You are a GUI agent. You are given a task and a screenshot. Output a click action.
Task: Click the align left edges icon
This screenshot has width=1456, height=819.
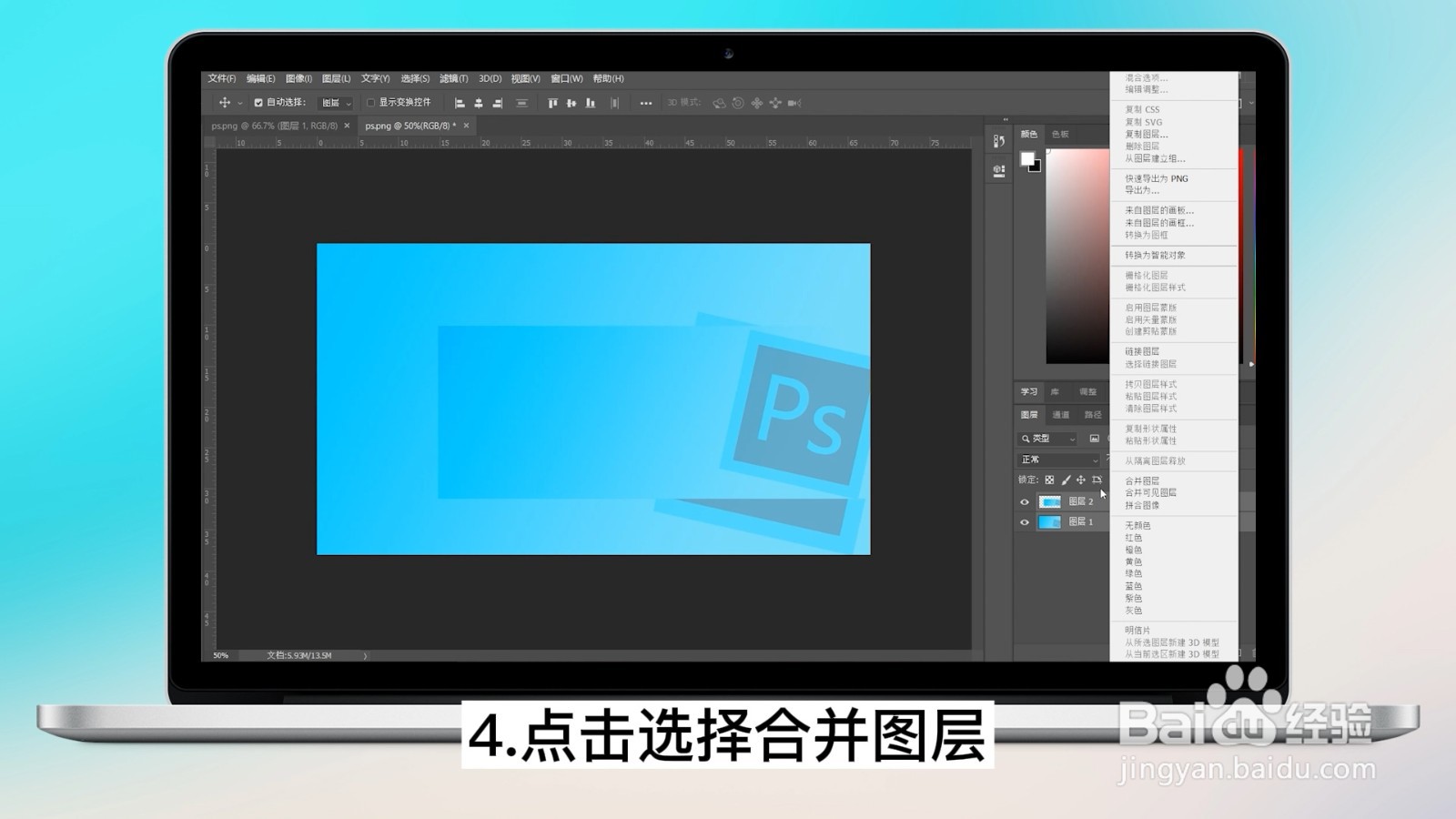(460, 104)
